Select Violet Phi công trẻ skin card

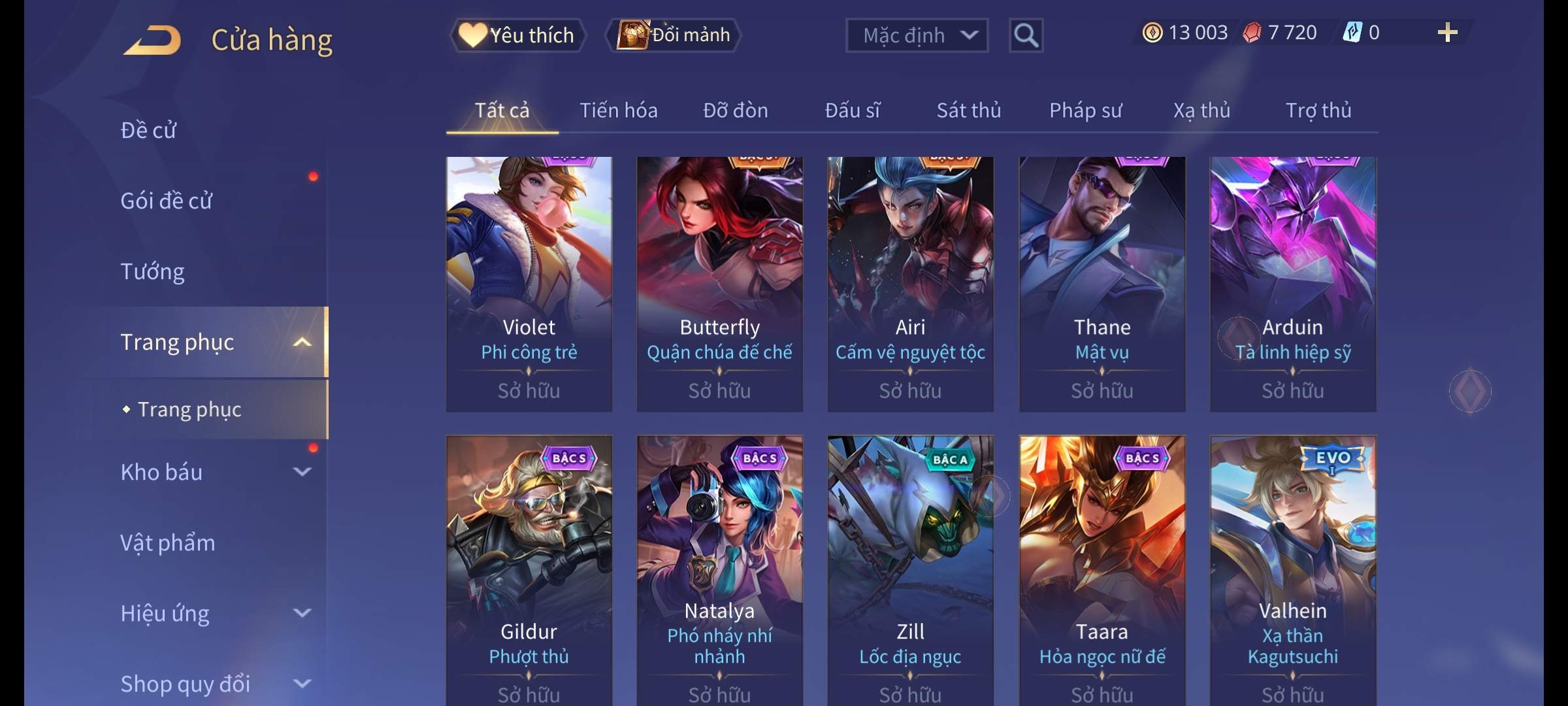point(529,284)
